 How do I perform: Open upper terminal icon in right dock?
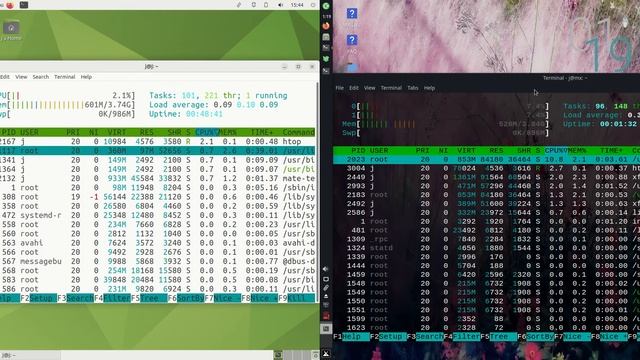[x=326, y=48]
